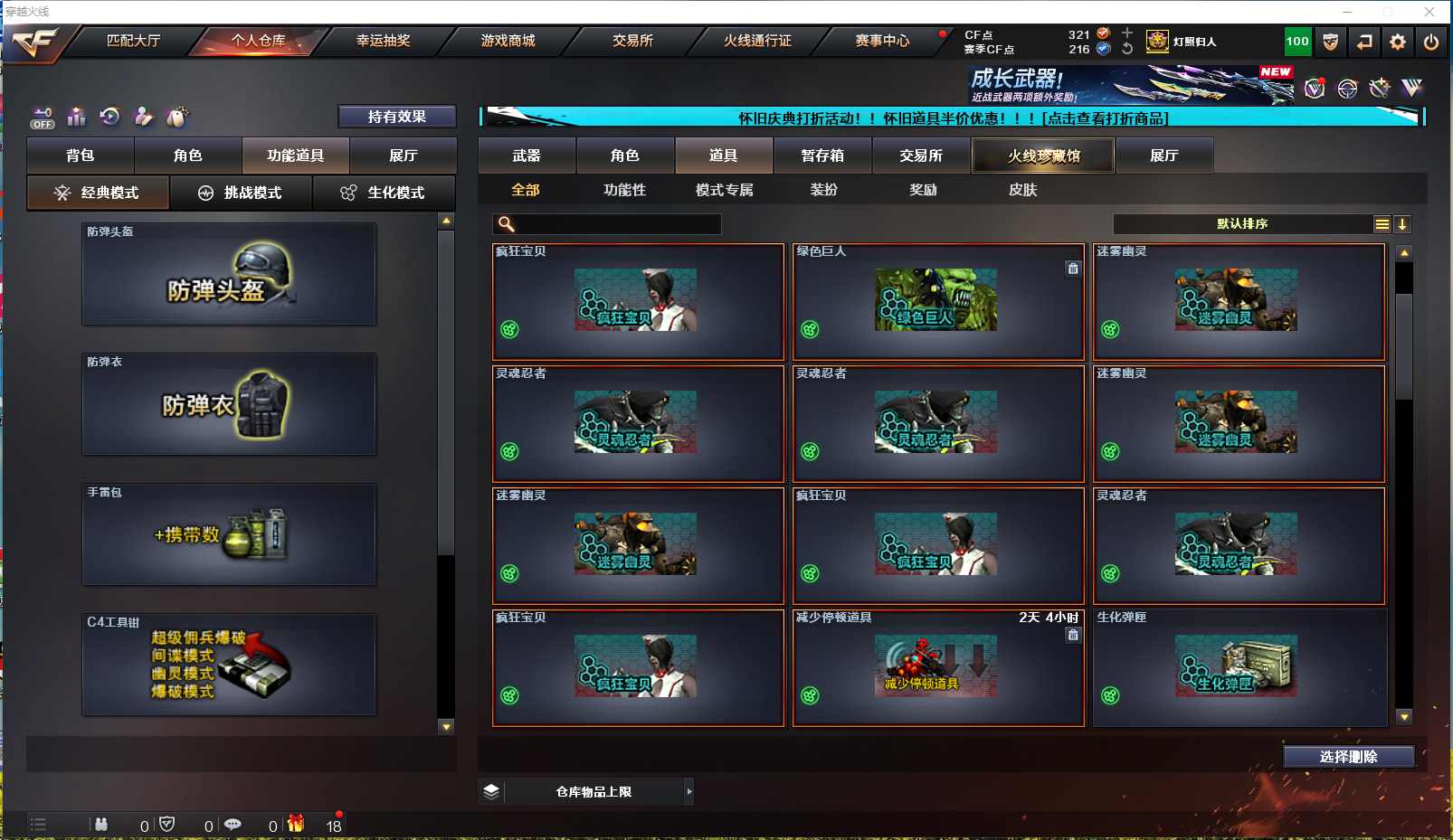Click the 选择删除 button
Viewport: 1453px width, 840px height.
(x=1349, y=757)
